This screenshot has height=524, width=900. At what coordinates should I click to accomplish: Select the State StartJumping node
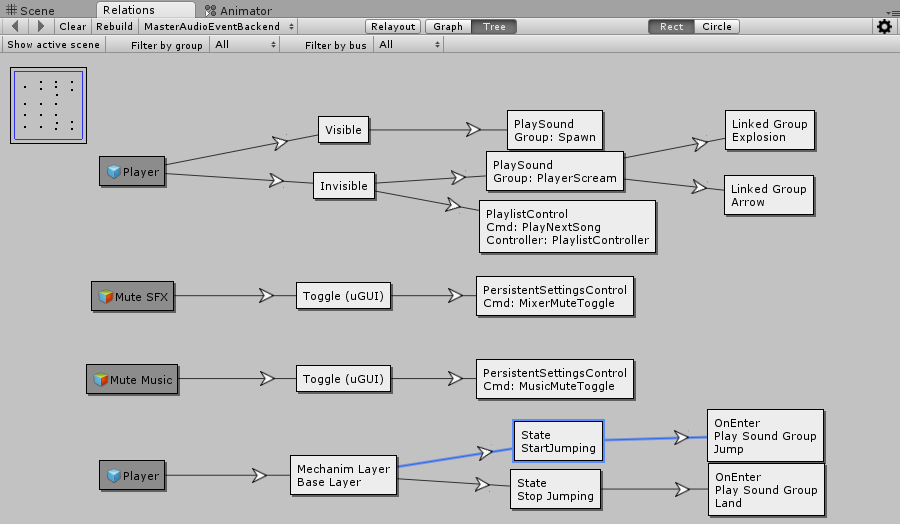point(558,442)
